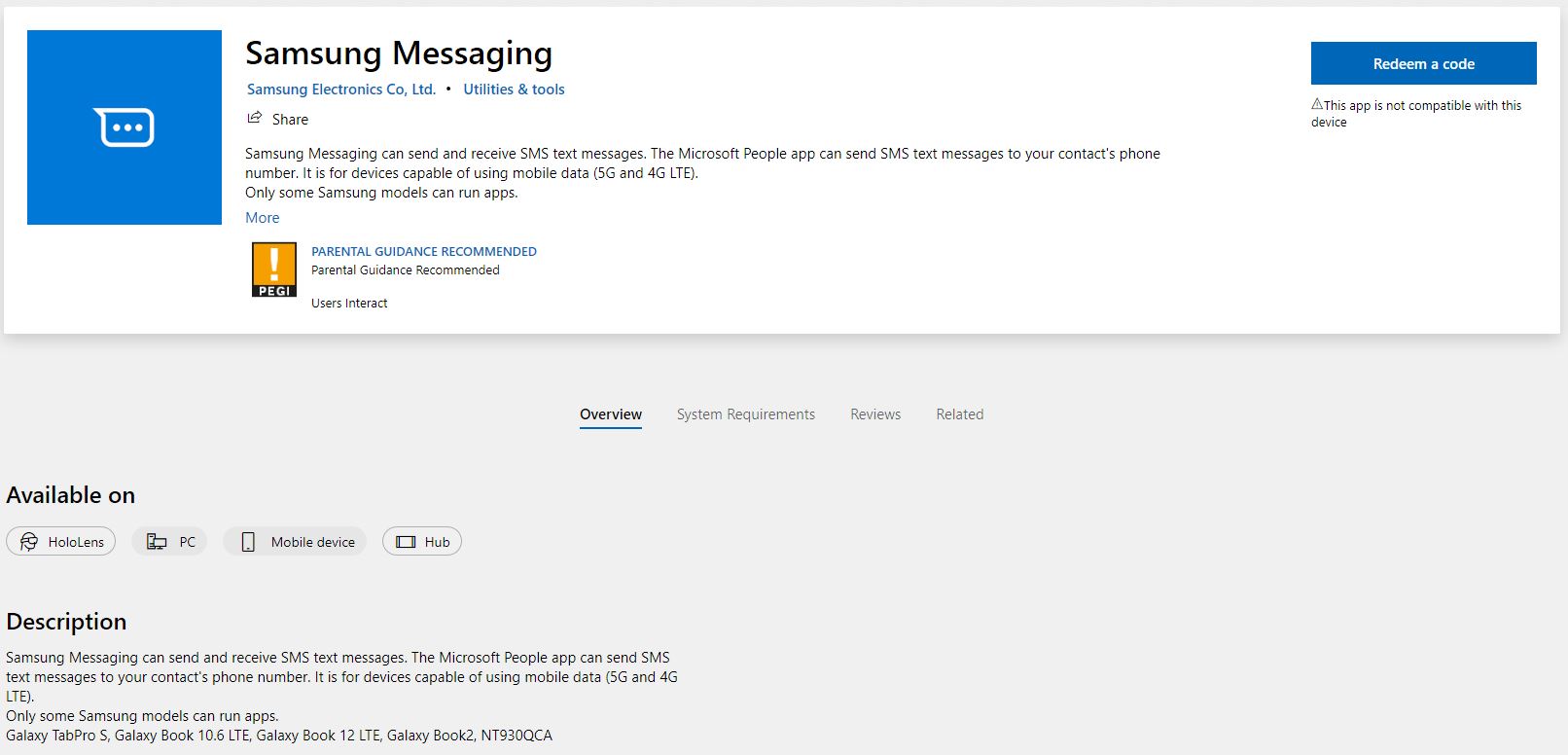Select the Overview tab
Screen dimensions: 1568x755
coord(611,414)
